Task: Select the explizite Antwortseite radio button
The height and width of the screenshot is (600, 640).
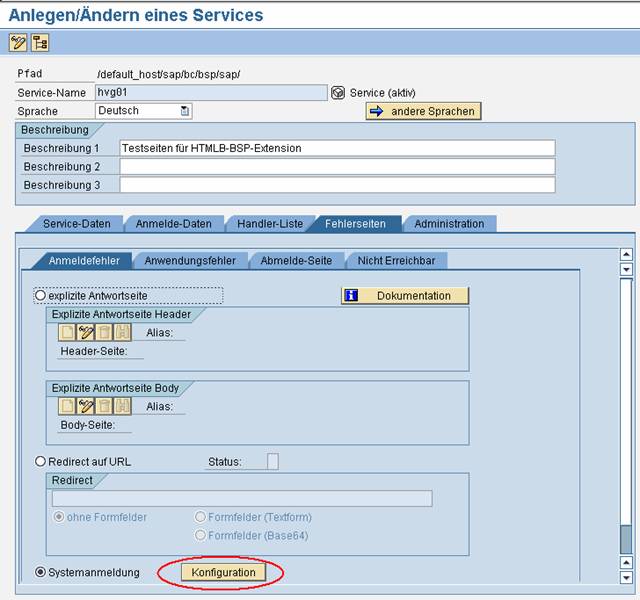Action: click(40, 295)
